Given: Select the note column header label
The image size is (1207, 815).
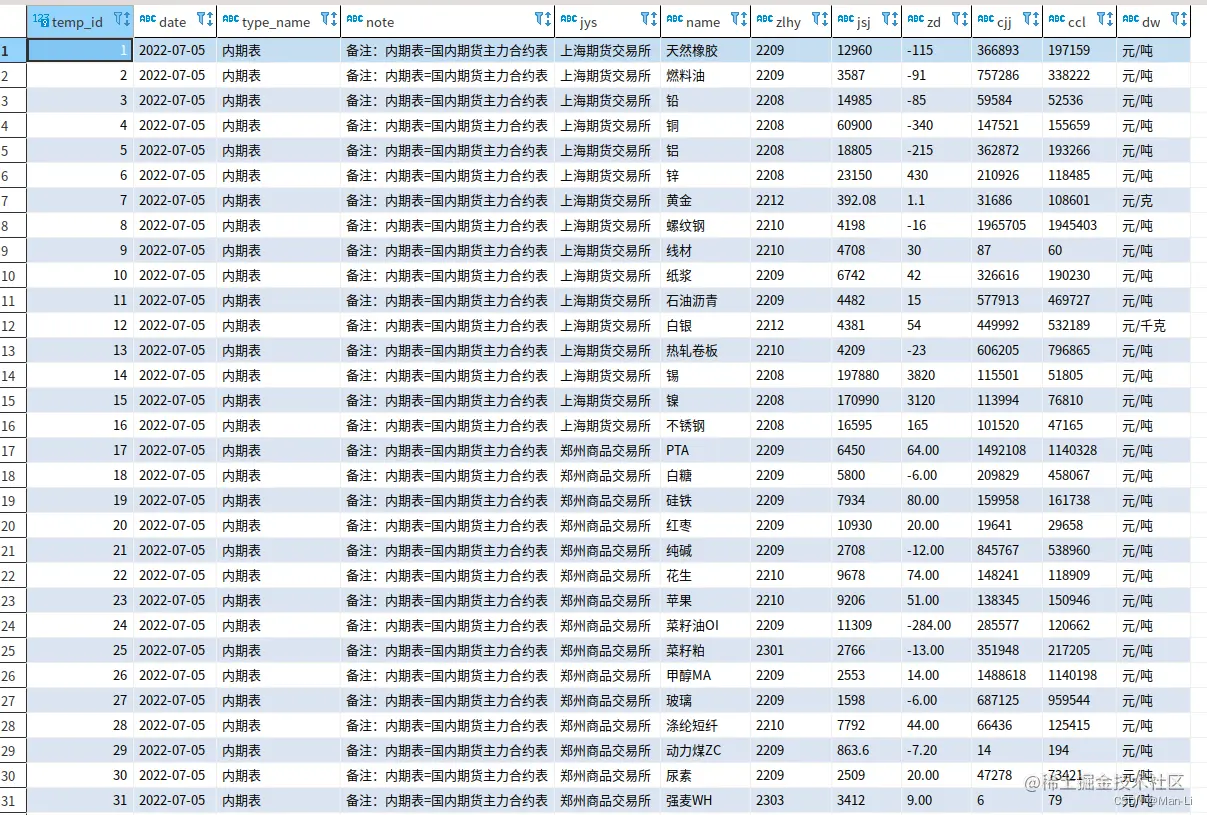Looking at the screenshot, I should pos(380,22).
